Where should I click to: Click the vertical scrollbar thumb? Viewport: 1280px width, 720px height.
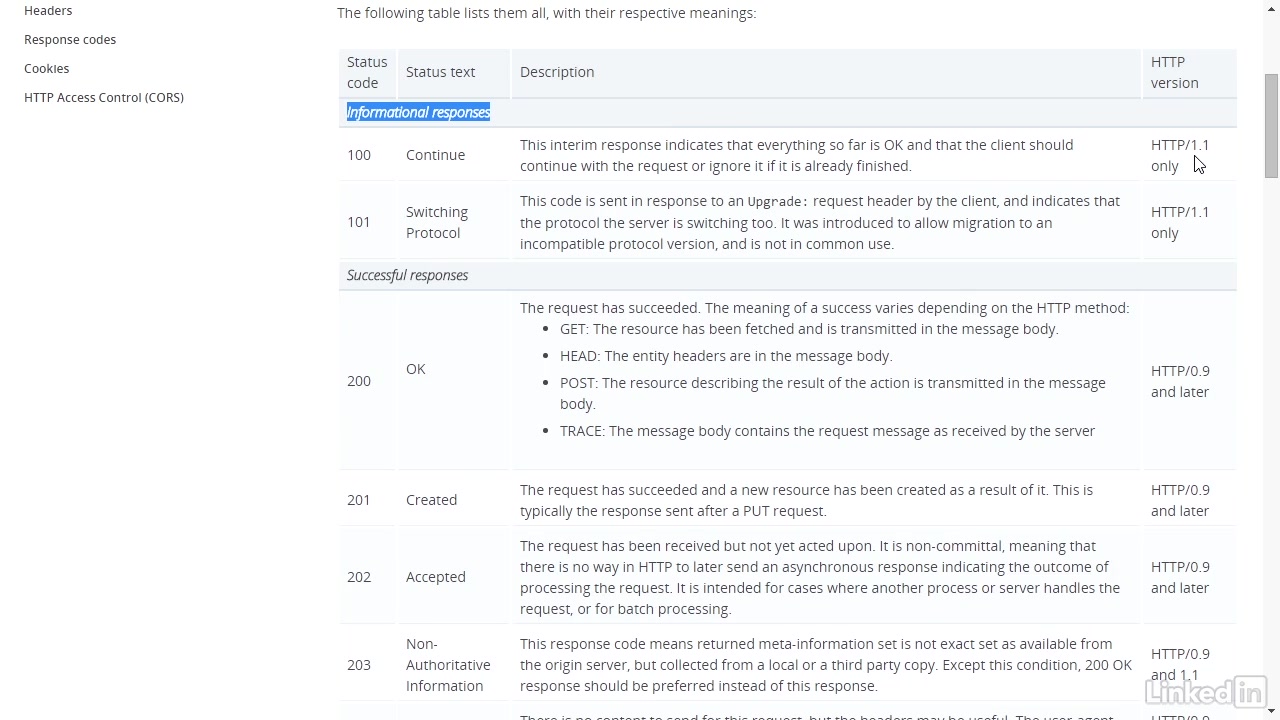pos(1271,125)
